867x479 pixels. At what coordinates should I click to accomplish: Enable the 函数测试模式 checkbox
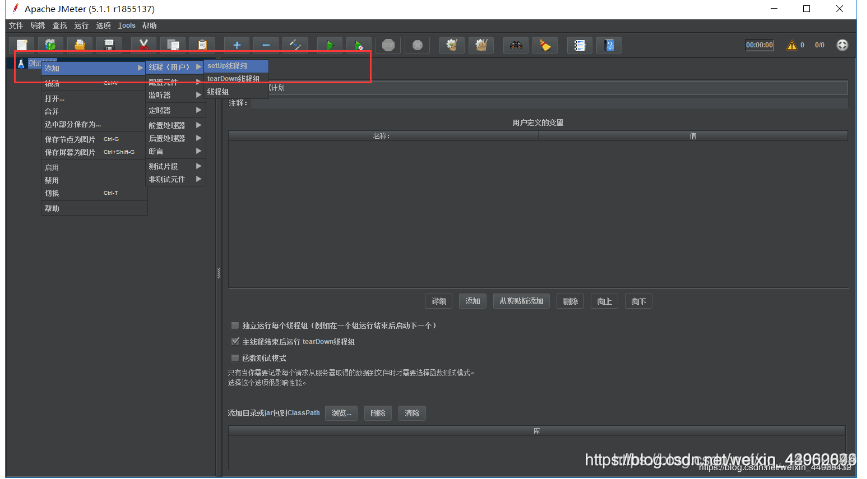coord(235,358)
